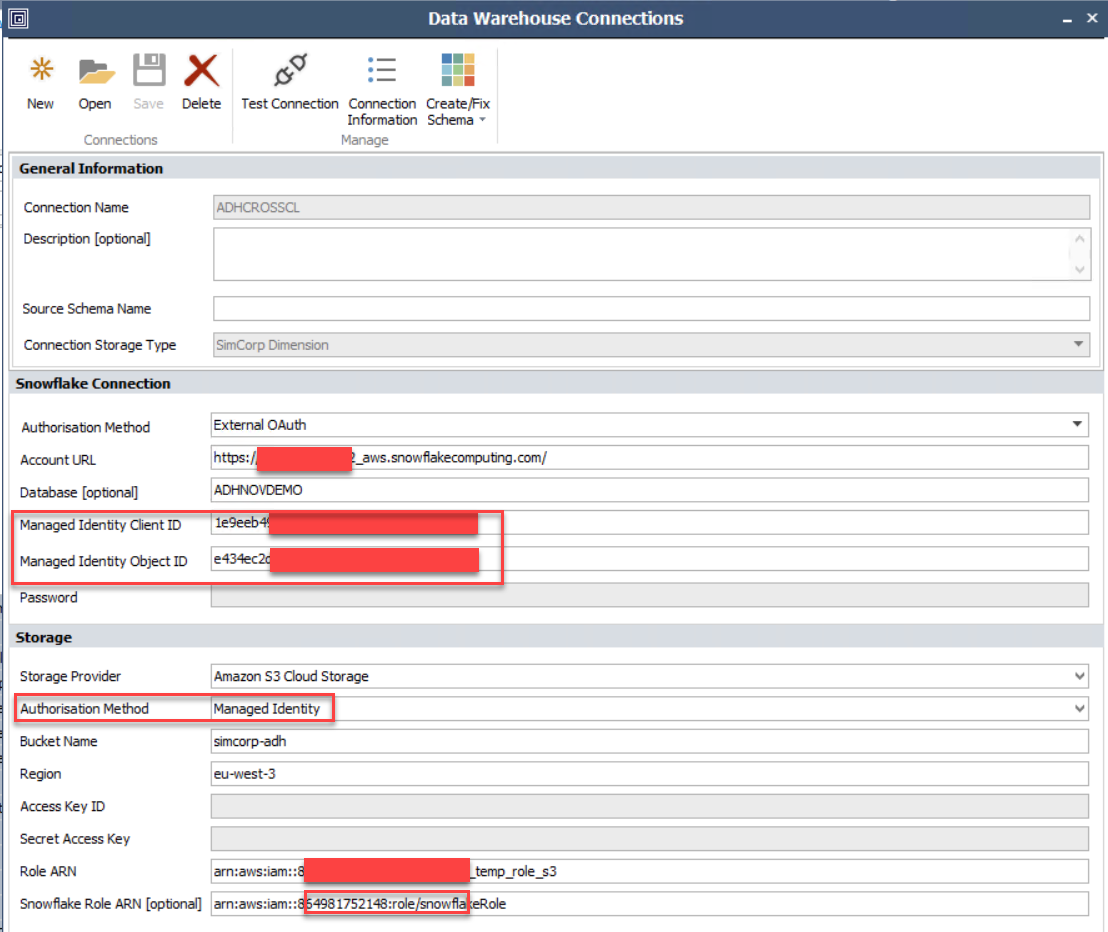Click the Snowflake Role ARN [optional] label
Viewport: 1108px width, 932px height.
coord(111,904)
